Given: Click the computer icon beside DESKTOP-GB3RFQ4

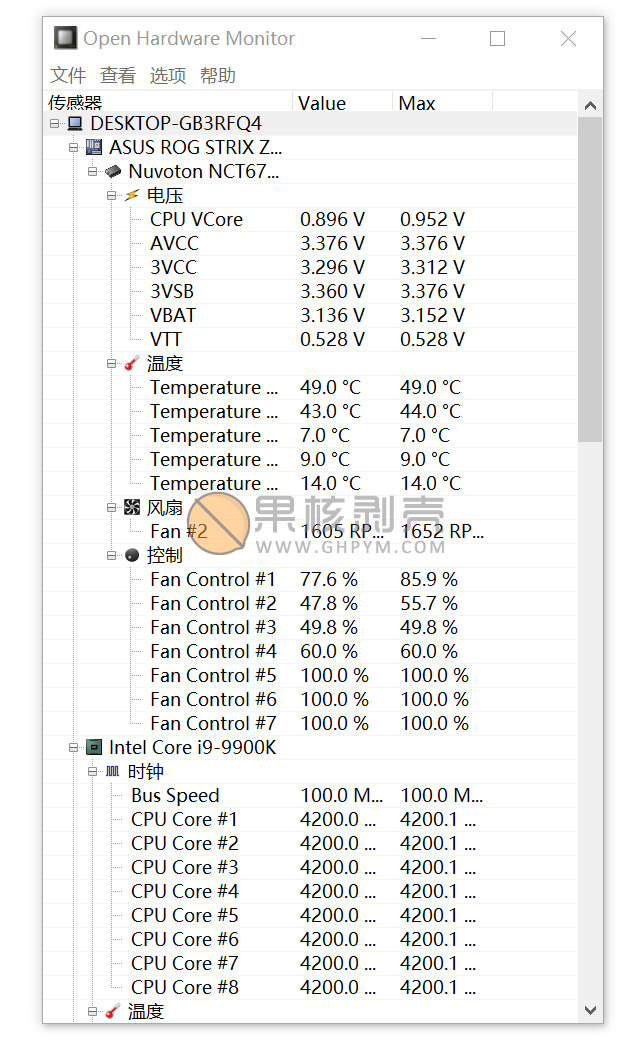Looking at the screenshot, I should tap(75, 123).
